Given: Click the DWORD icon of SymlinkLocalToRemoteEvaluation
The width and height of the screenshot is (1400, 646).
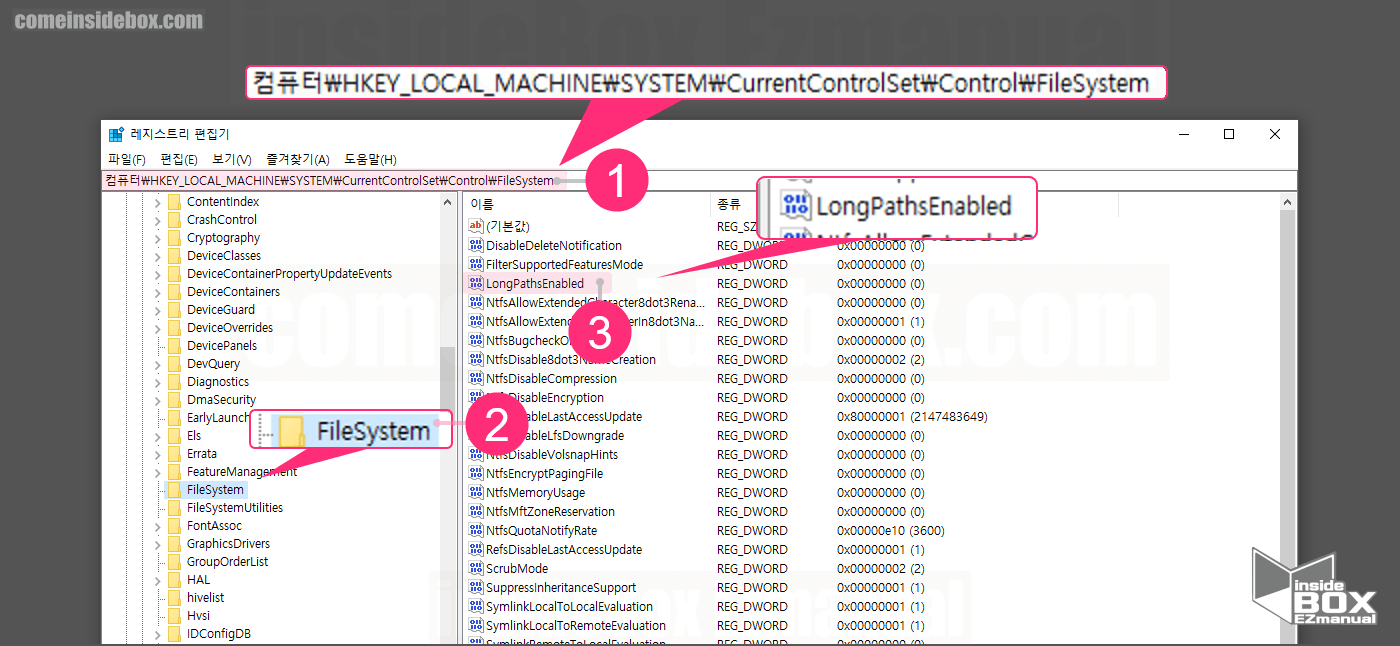Looking at the screenshot, I should [x=476, y=626].
